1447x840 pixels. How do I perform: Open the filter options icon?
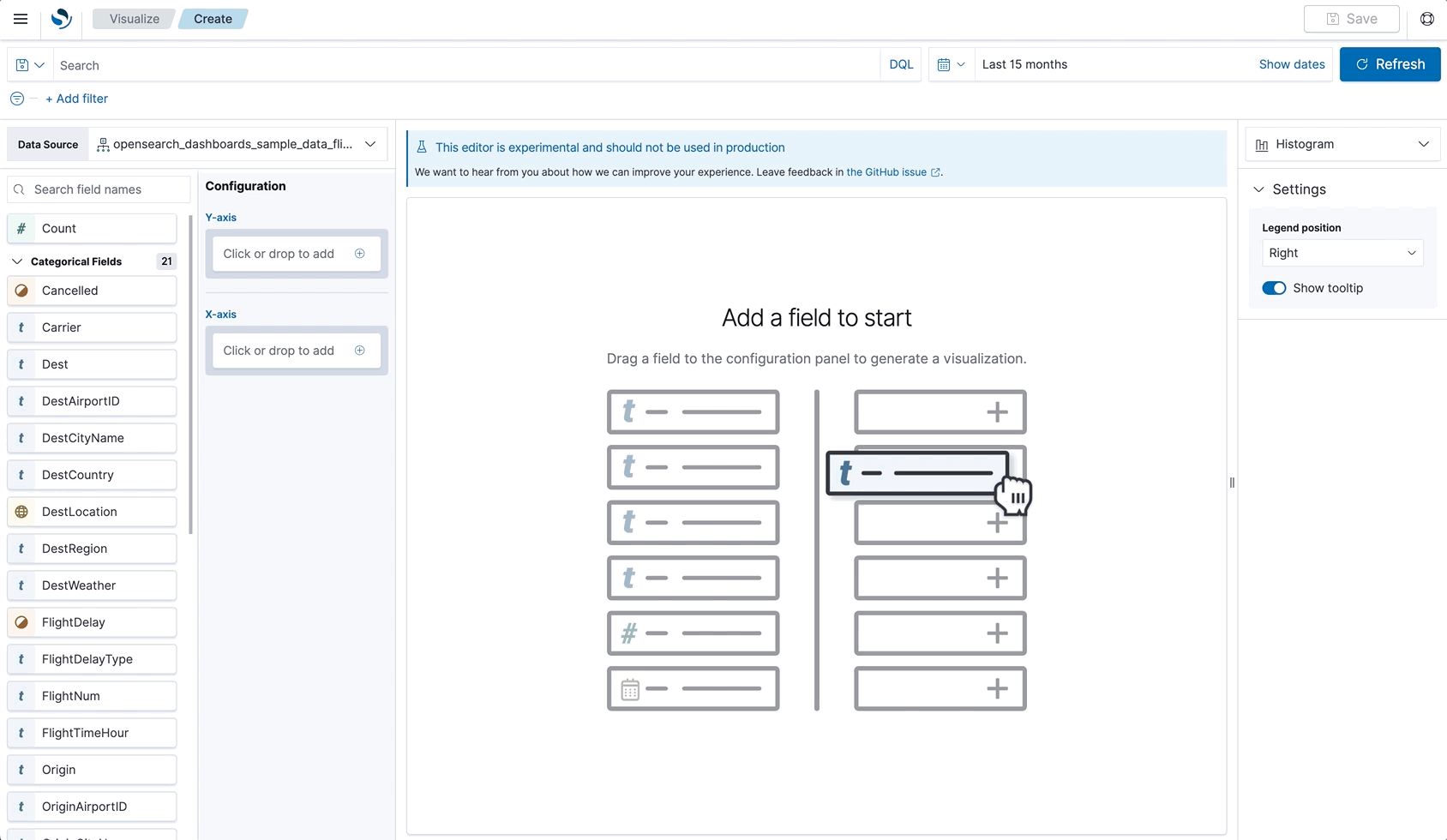point(17,99)
